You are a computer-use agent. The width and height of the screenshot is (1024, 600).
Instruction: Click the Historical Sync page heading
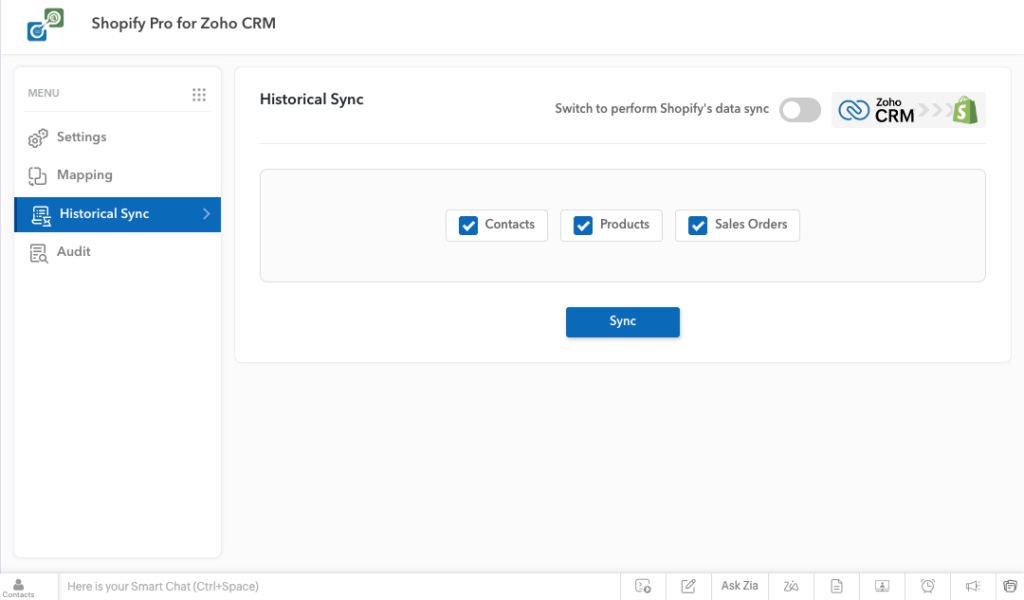(312, 99)
